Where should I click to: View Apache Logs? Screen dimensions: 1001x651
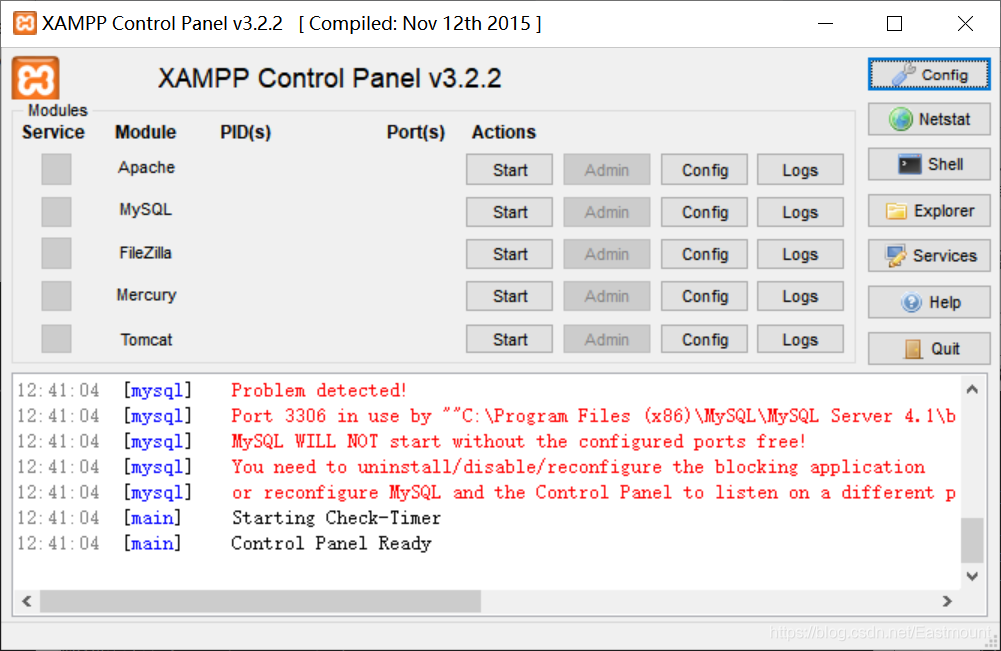[x=800, y=170]
